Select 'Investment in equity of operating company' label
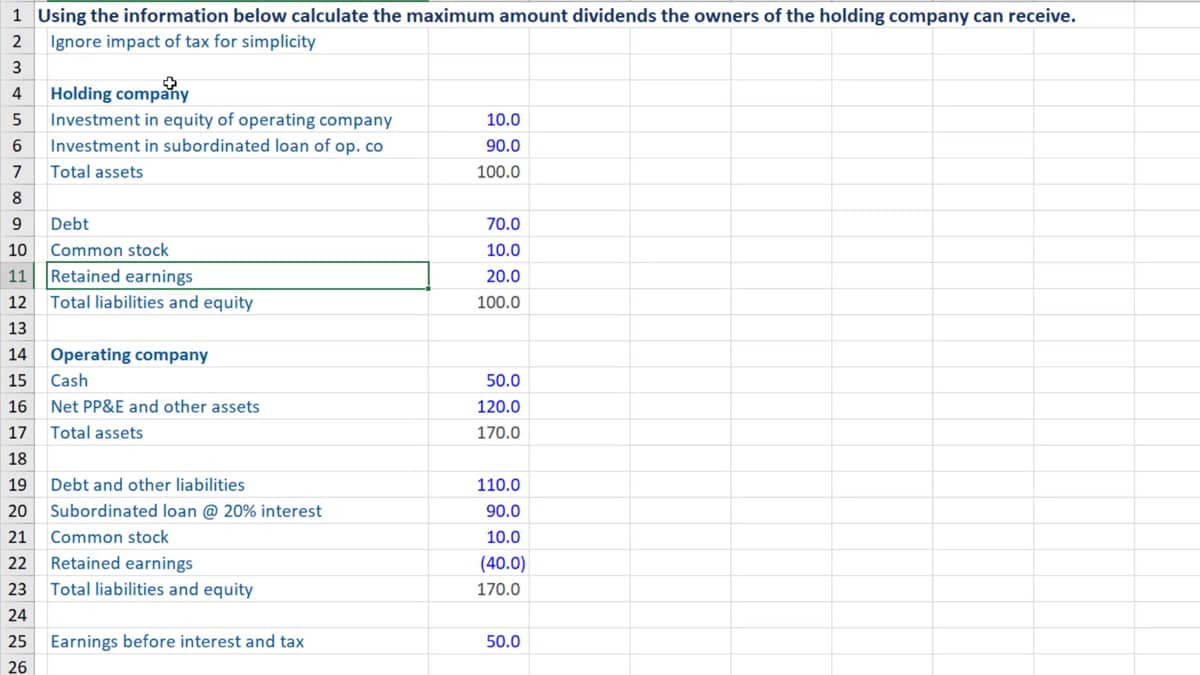This screenshot has height=675, width=1200. 221,120
